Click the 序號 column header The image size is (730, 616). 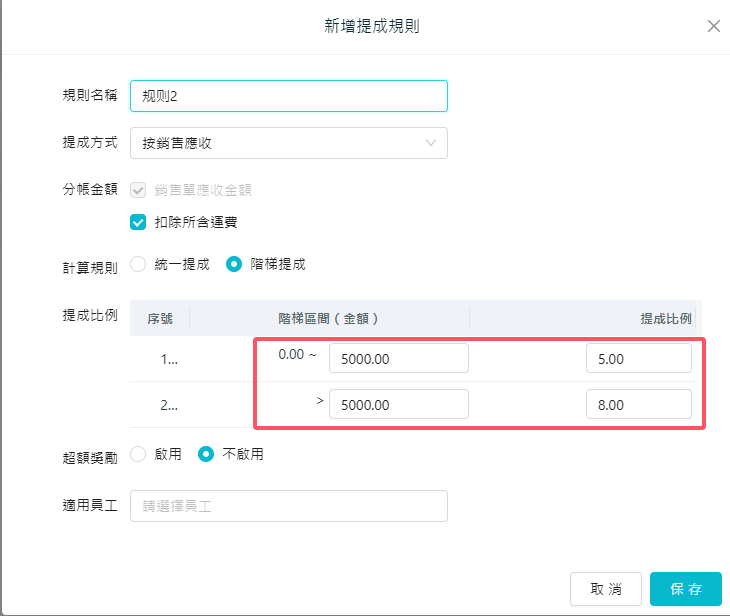click(160, 319)
